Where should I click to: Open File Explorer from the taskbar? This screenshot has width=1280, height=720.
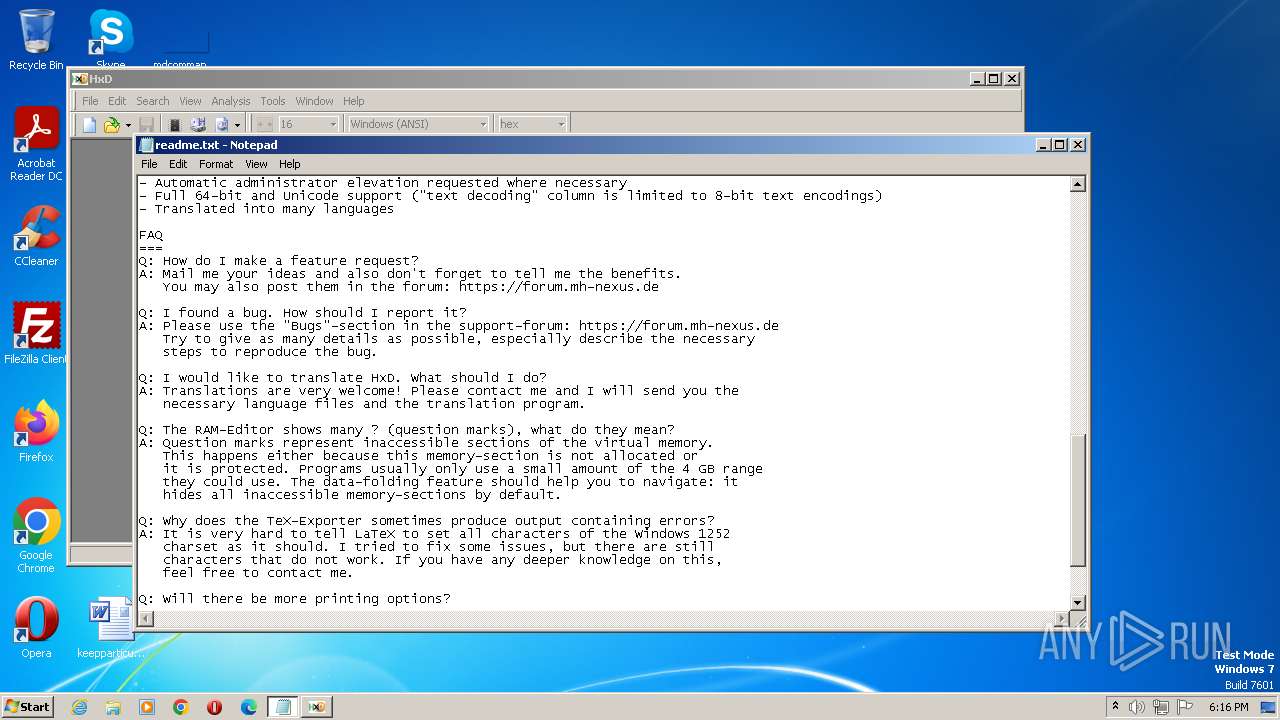(113, 707)
